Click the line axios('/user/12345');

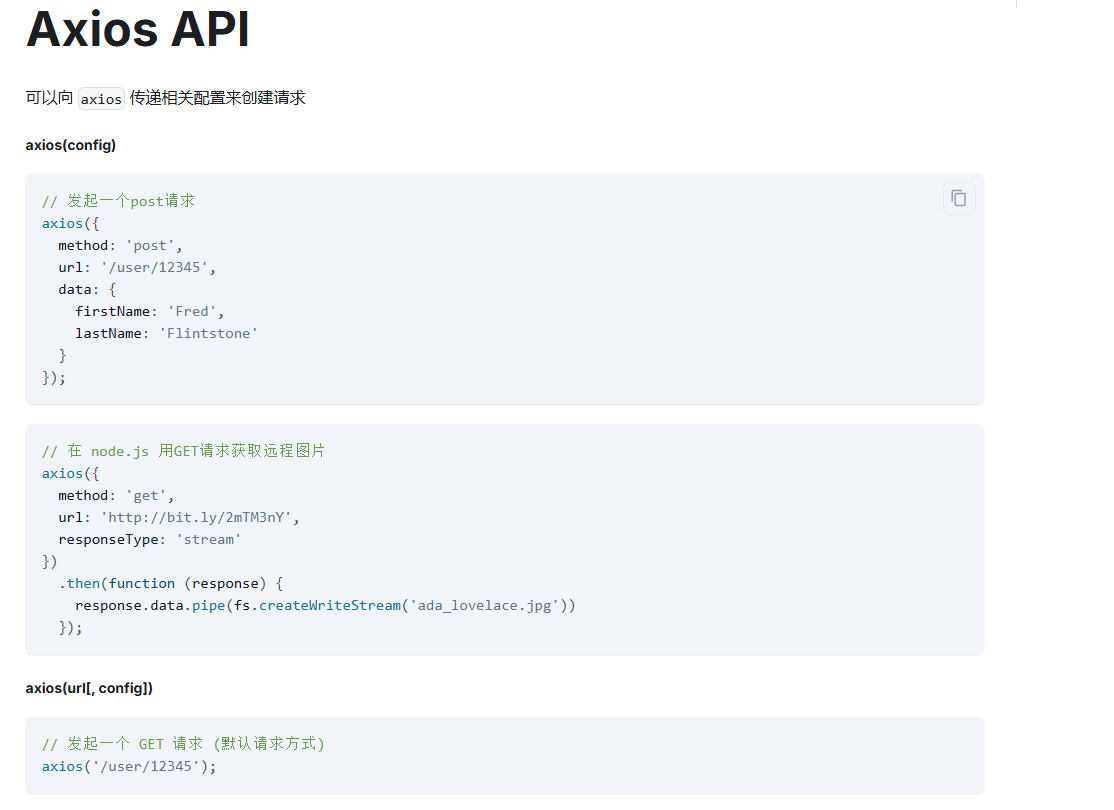[x=129, y=766]
